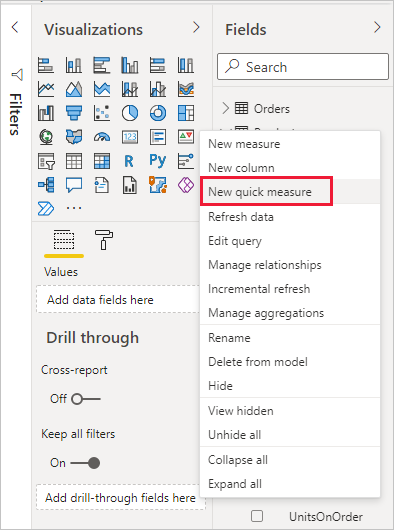The width and height of the screenshot is (394, 530).
Task: Choose Unhide all
Action: 290,435
